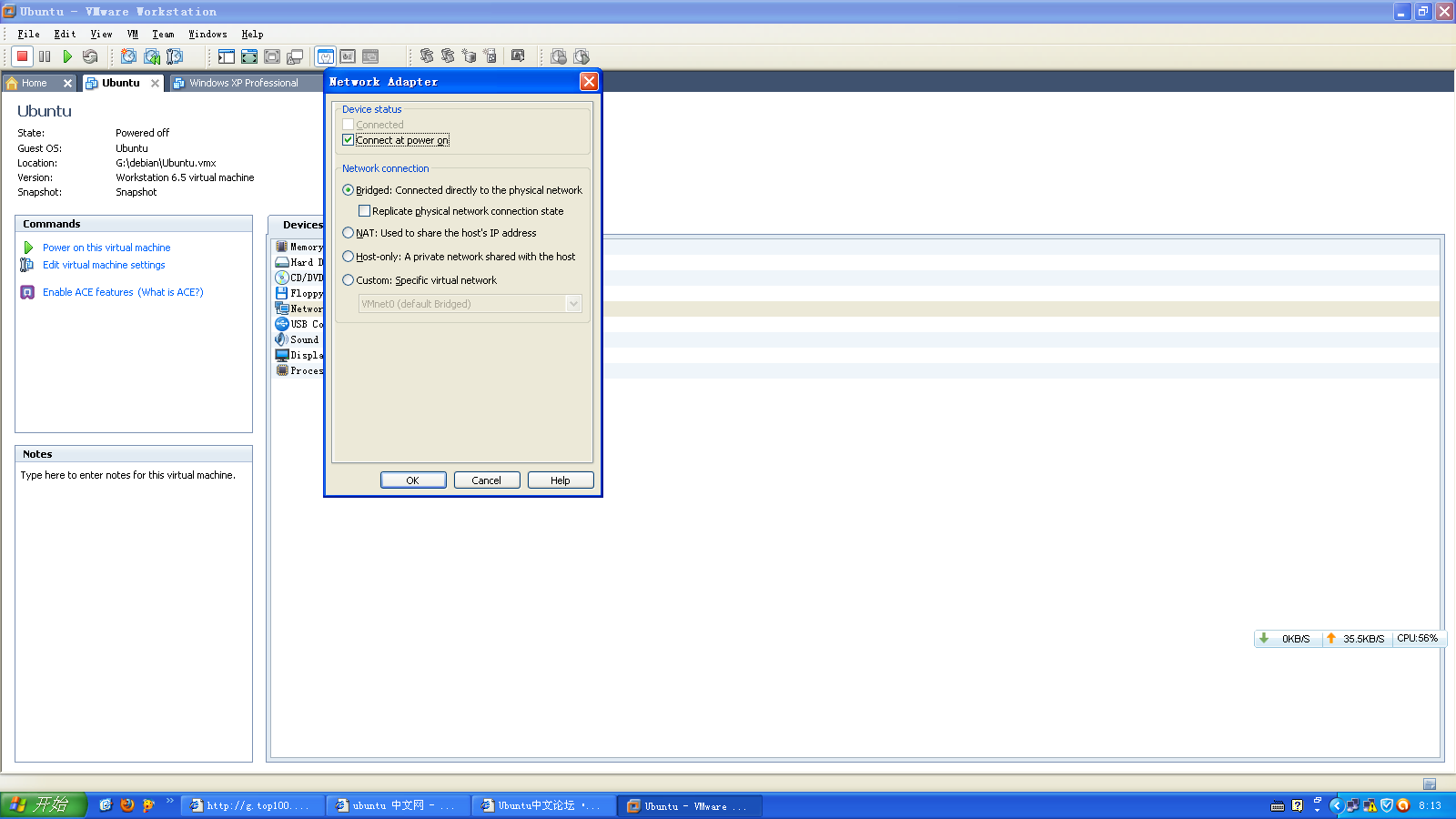Switch to Windows XP Professional tab
1456x819 pixels.
[x=244, y=83]
